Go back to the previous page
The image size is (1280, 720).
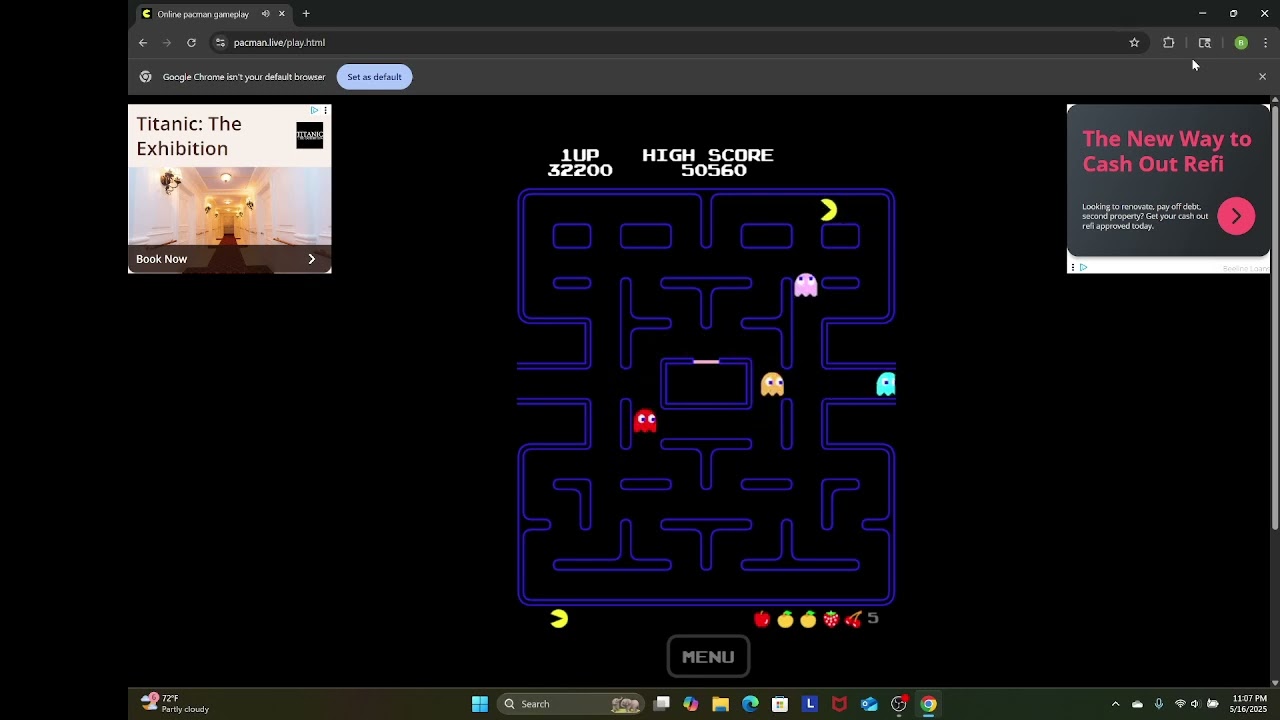(x=143, y=43)
